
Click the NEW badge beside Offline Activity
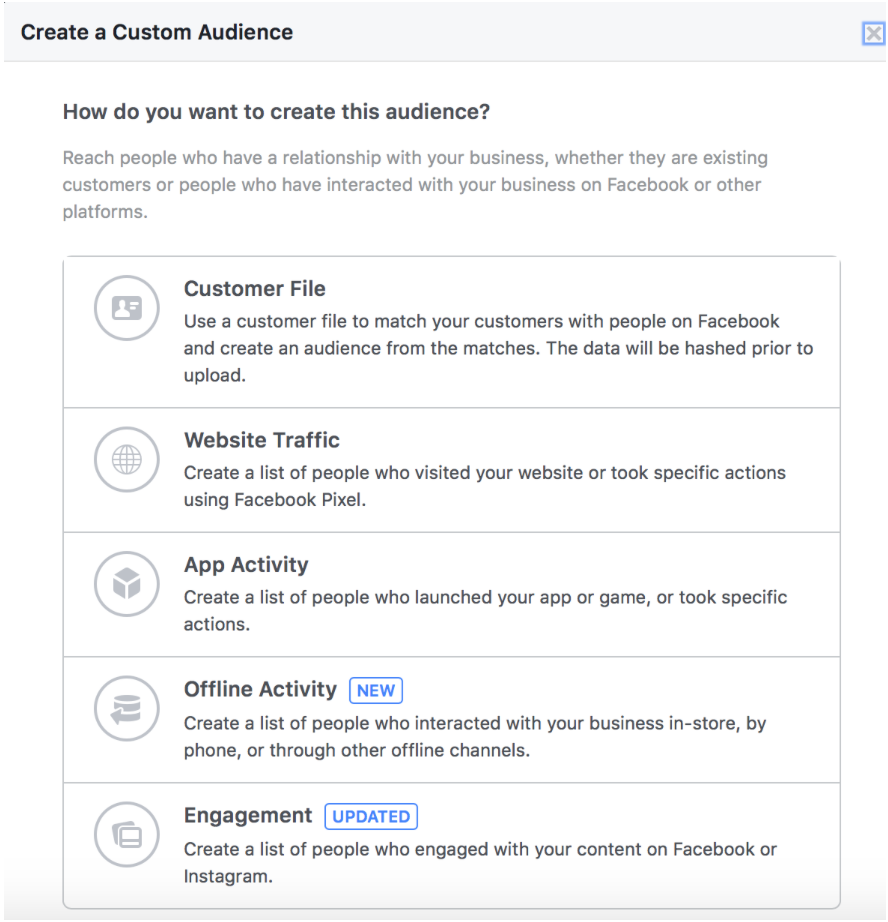pyautogui.click(x=376, y=690)
